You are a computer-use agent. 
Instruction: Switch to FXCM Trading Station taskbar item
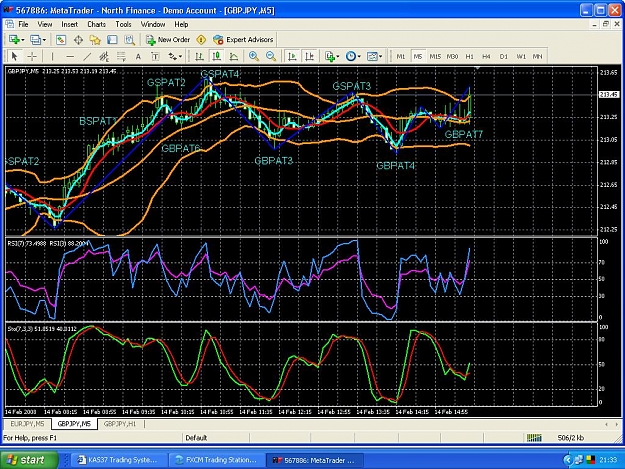coord(215,460)
